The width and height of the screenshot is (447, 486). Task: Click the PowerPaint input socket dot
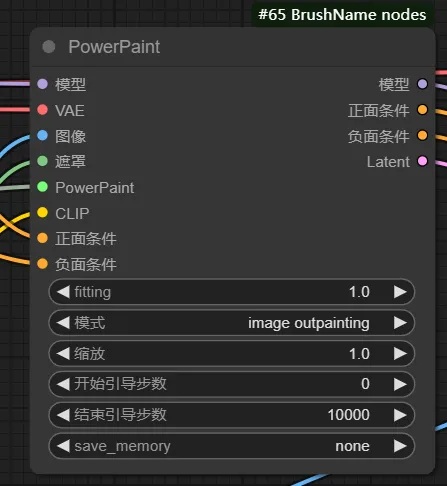pos(42,187)
